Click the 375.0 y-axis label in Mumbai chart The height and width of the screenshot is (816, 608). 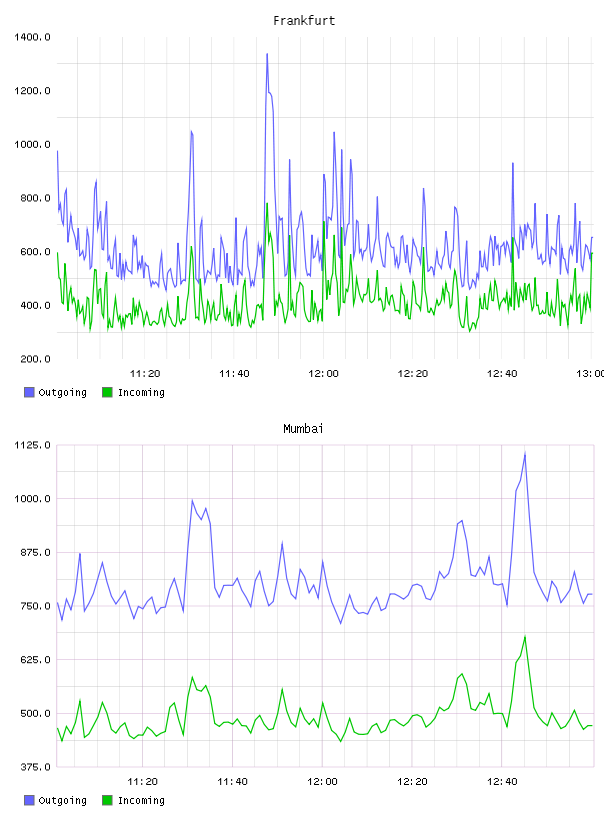(x=35, y=767)
